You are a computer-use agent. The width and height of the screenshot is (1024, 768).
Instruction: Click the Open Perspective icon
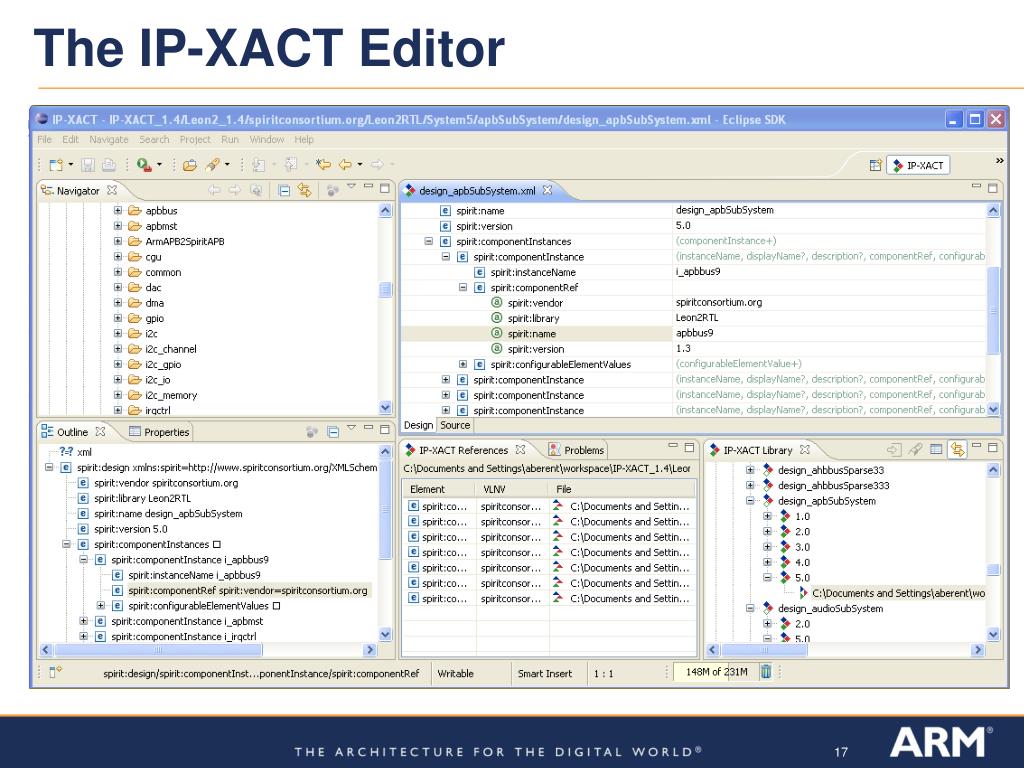[876, 165]
